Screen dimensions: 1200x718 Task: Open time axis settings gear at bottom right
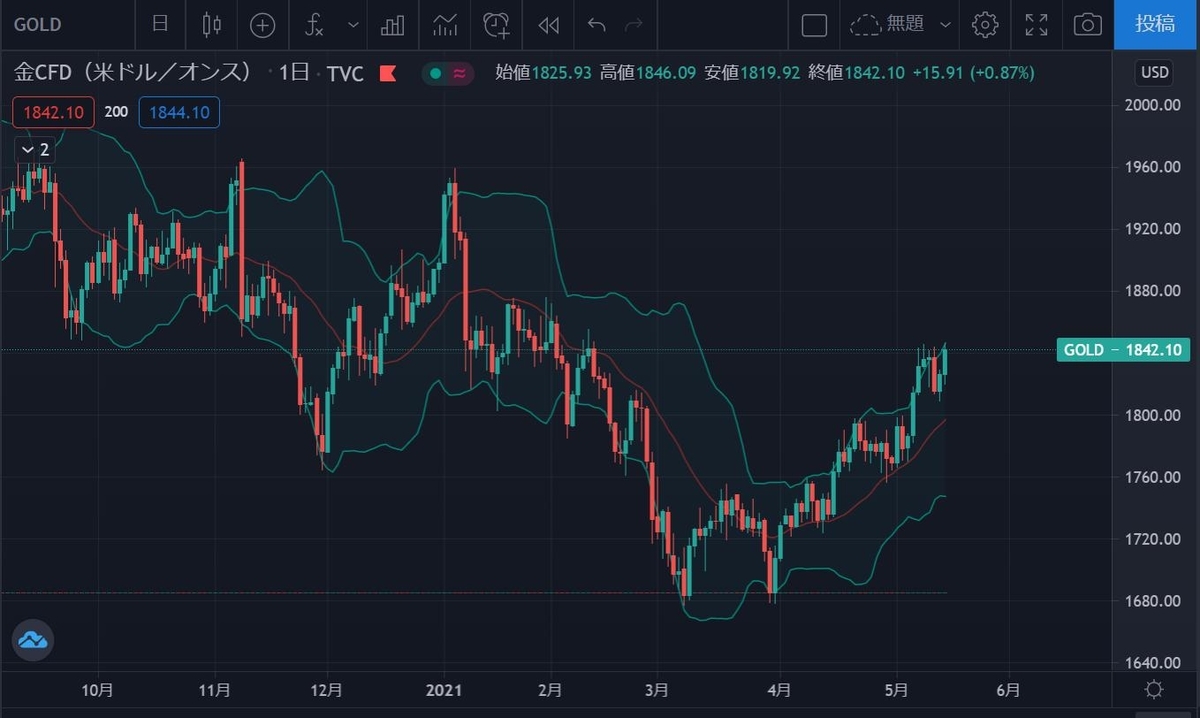pyautogui.click(x=1155, y=690)
